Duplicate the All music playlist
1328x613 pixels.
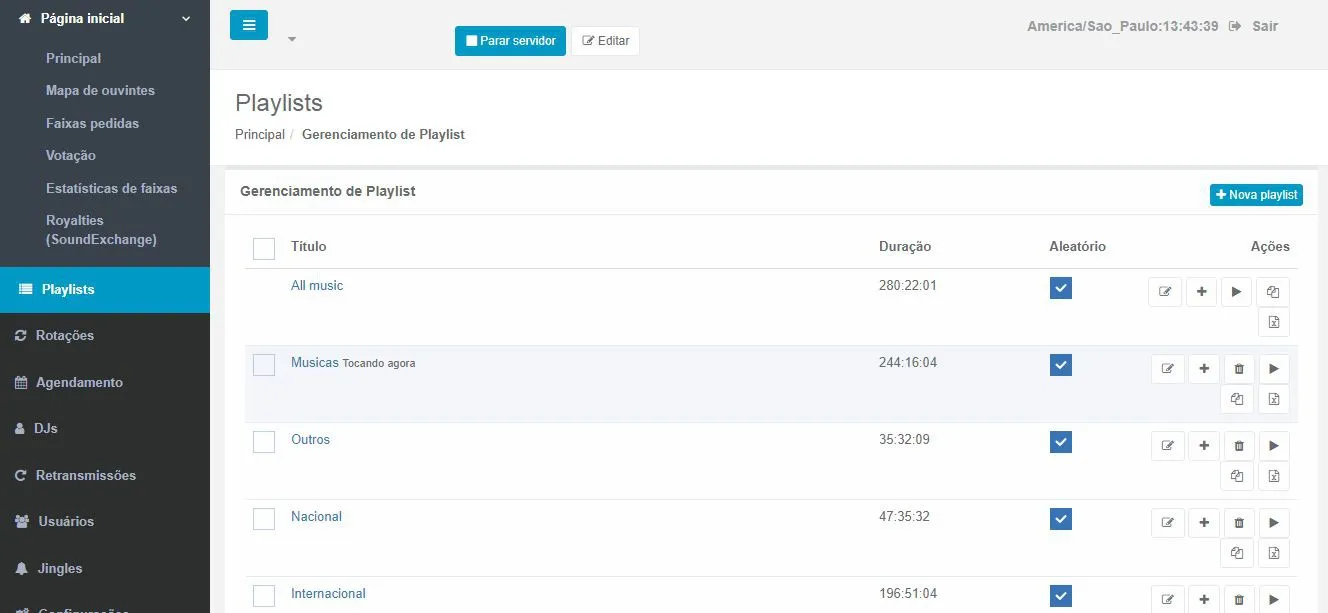click(1273, 291)
